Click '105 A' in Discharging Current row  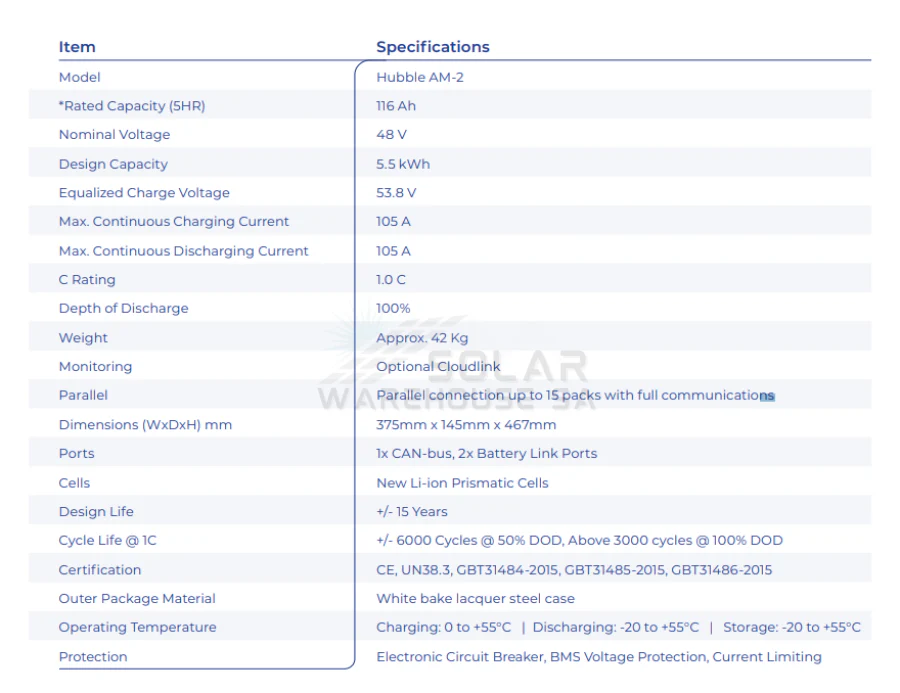(393, 251)
